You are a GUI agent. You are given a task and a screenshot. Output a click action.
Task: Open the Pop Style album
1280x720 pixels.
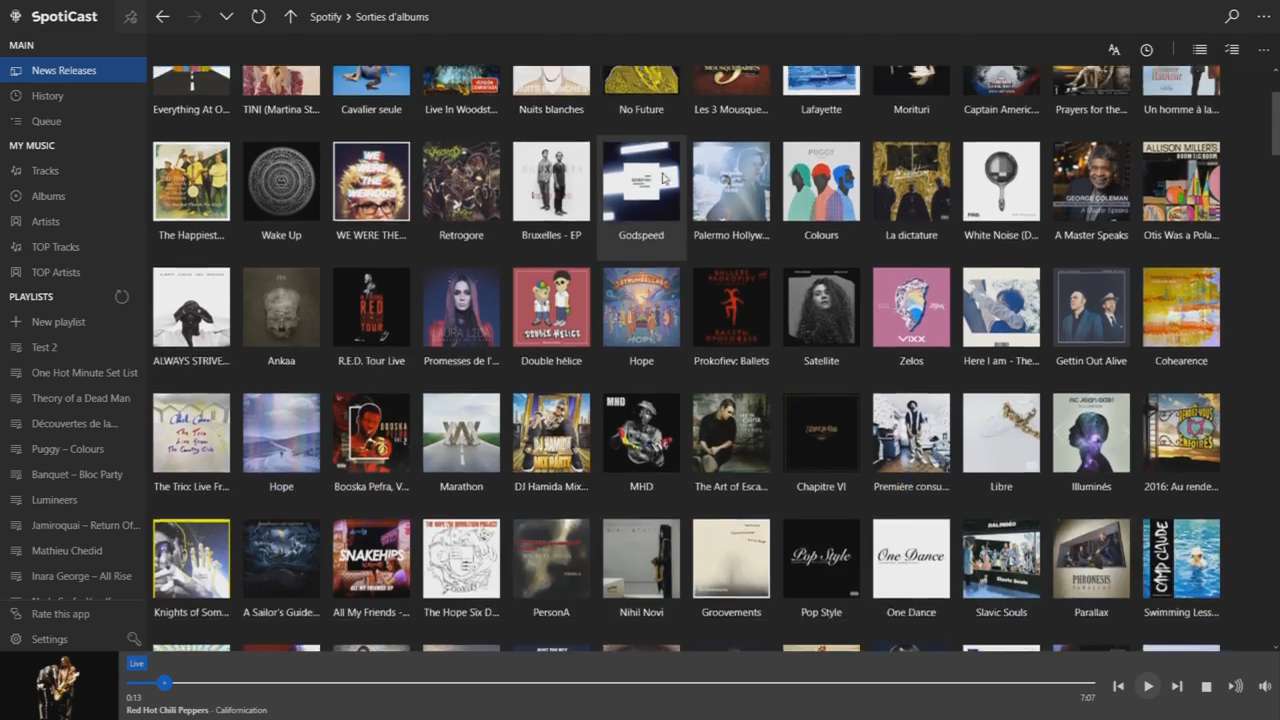821,570
